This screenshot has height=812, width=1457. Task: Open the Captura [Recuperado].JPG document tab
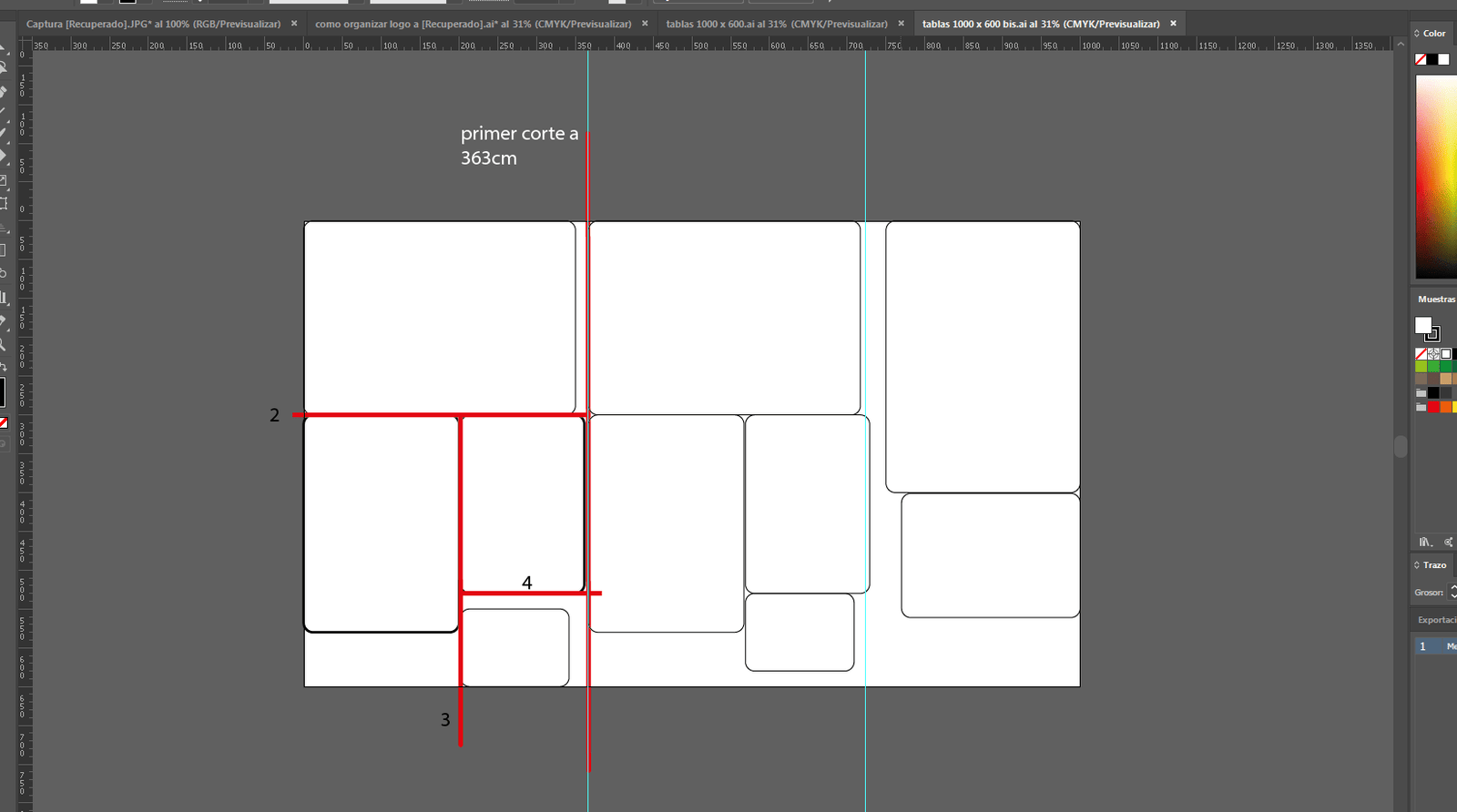click(153, 24)
